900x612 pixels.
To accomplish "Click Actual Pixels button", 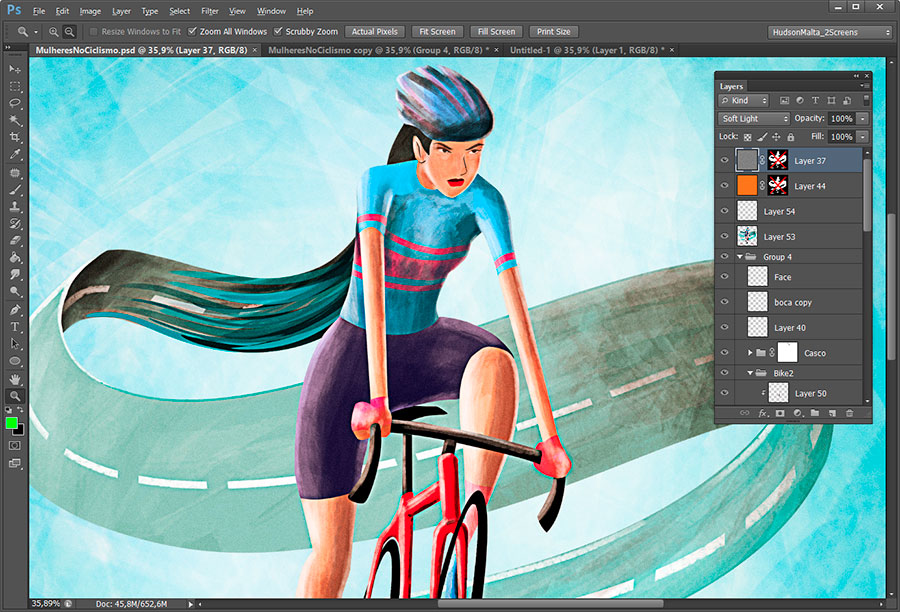I will 374,32.
